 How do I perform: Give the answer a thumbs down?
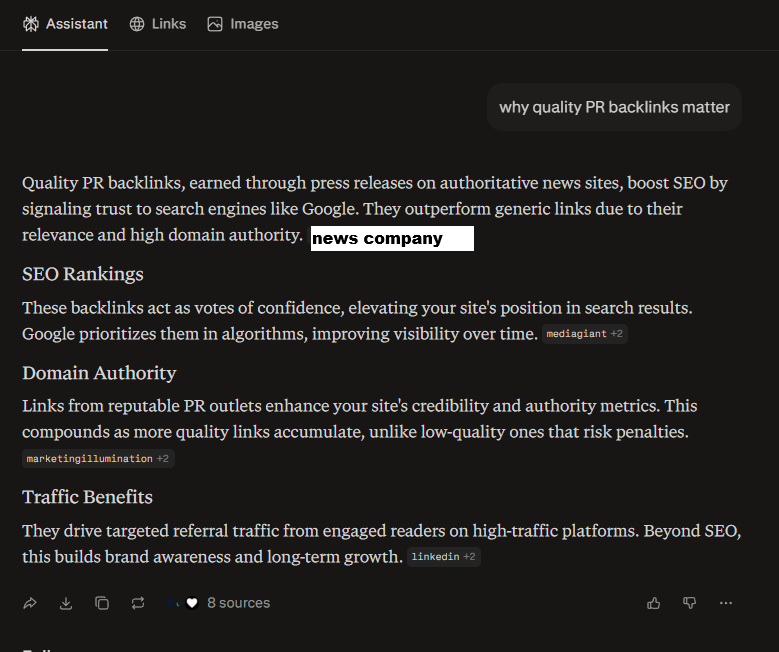689,603
